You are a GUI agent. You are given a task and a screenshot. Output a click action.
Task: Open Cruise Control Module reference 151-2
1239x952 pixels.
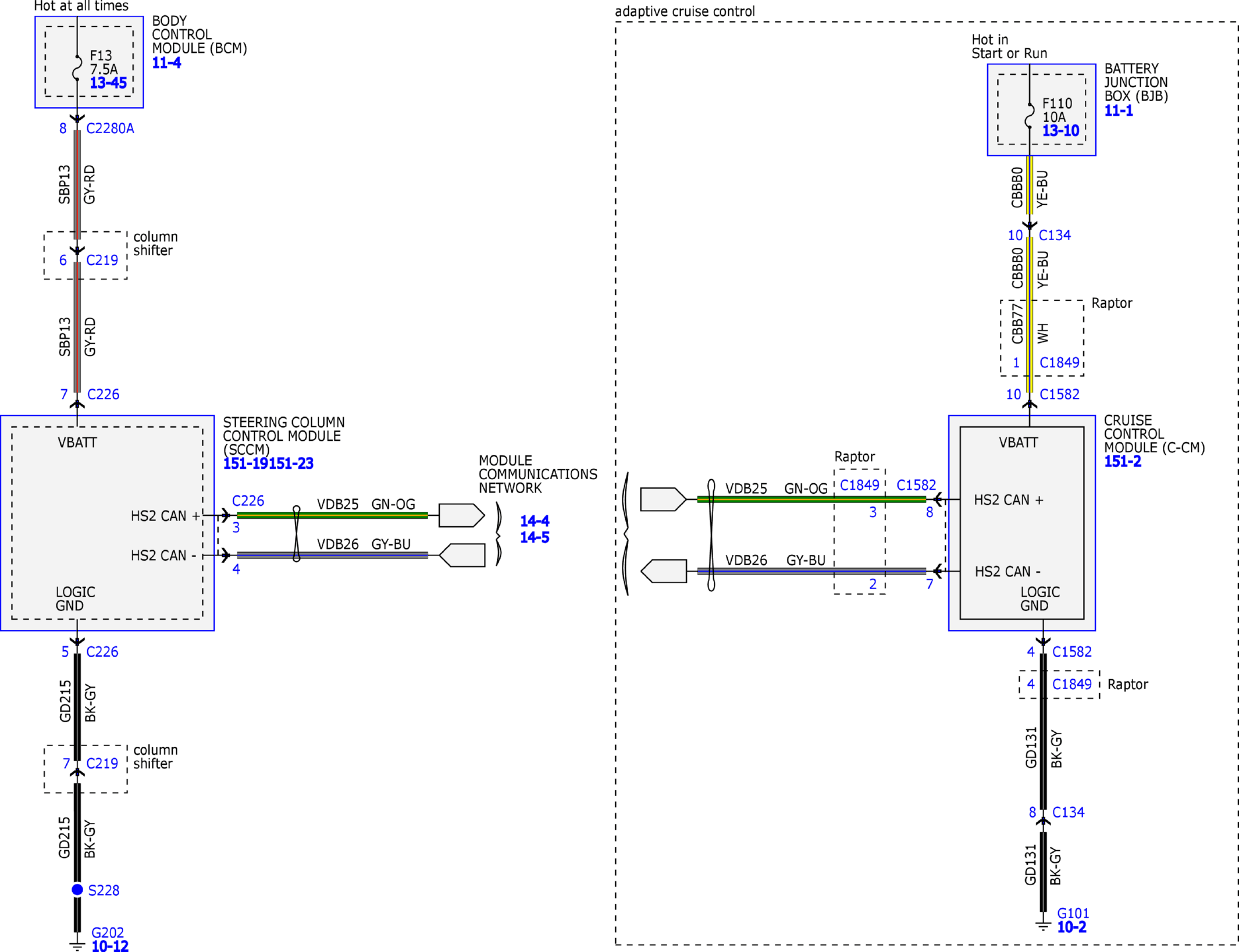pos(1122,462)
